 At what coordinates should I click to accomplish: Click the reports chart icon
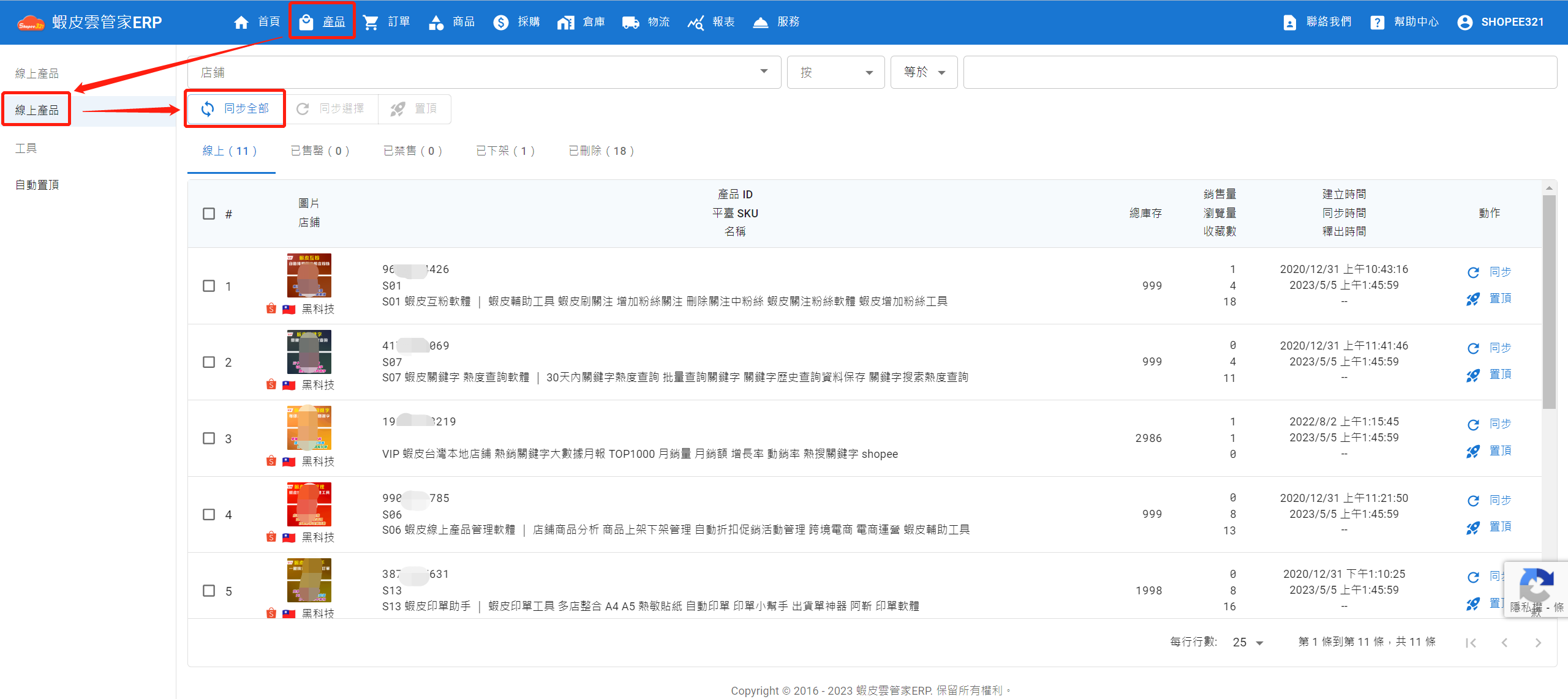point(695,23)
